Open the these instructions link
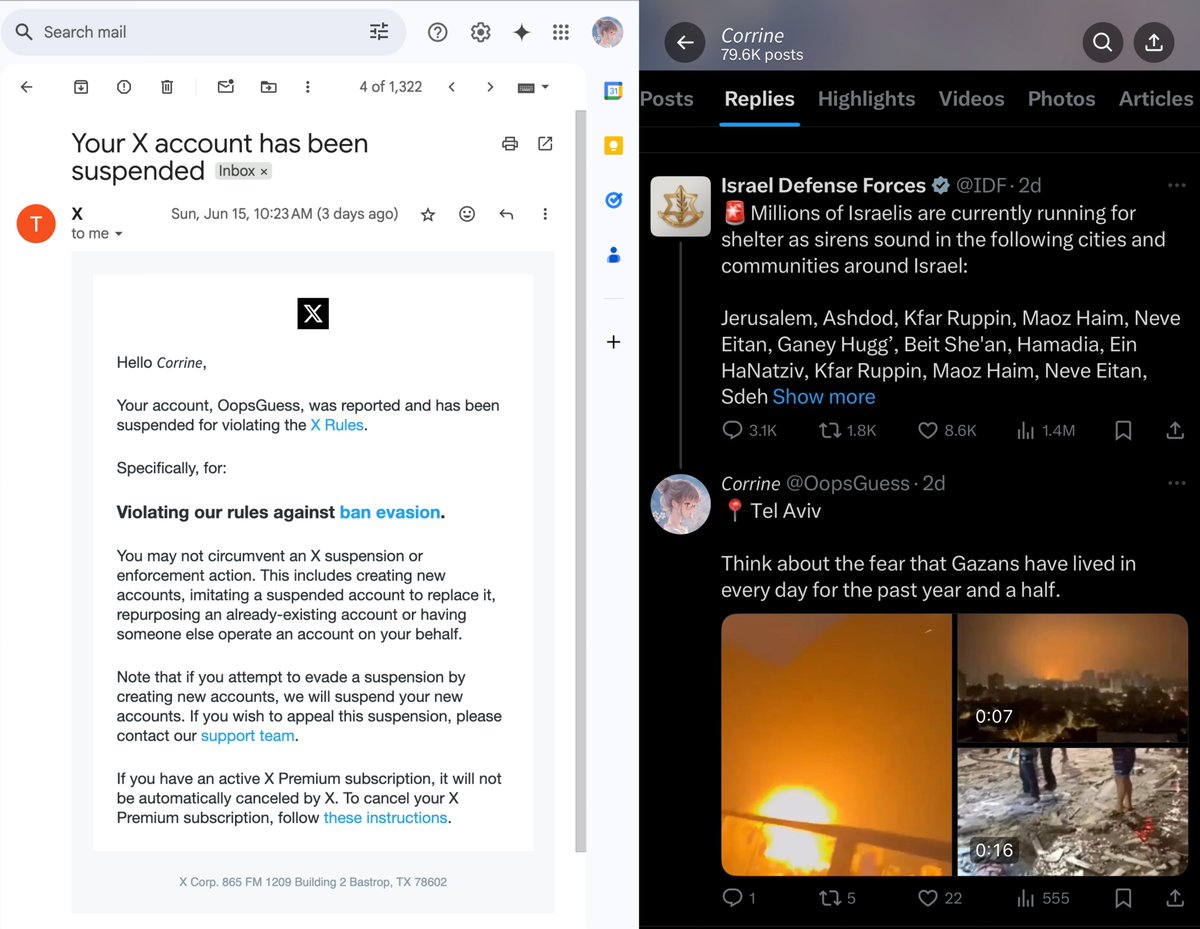1200x929 pixels. point(385,818)
